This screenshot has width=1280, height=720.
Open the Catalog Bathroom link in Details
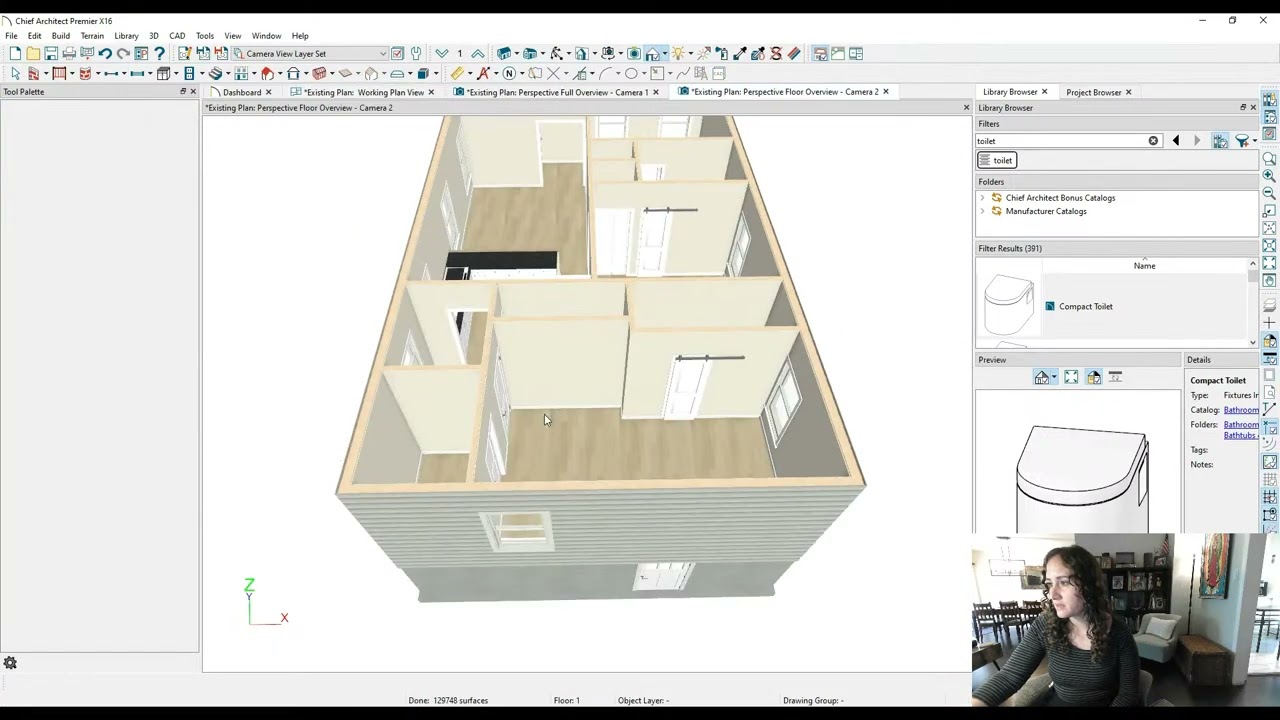(1241, 410)
